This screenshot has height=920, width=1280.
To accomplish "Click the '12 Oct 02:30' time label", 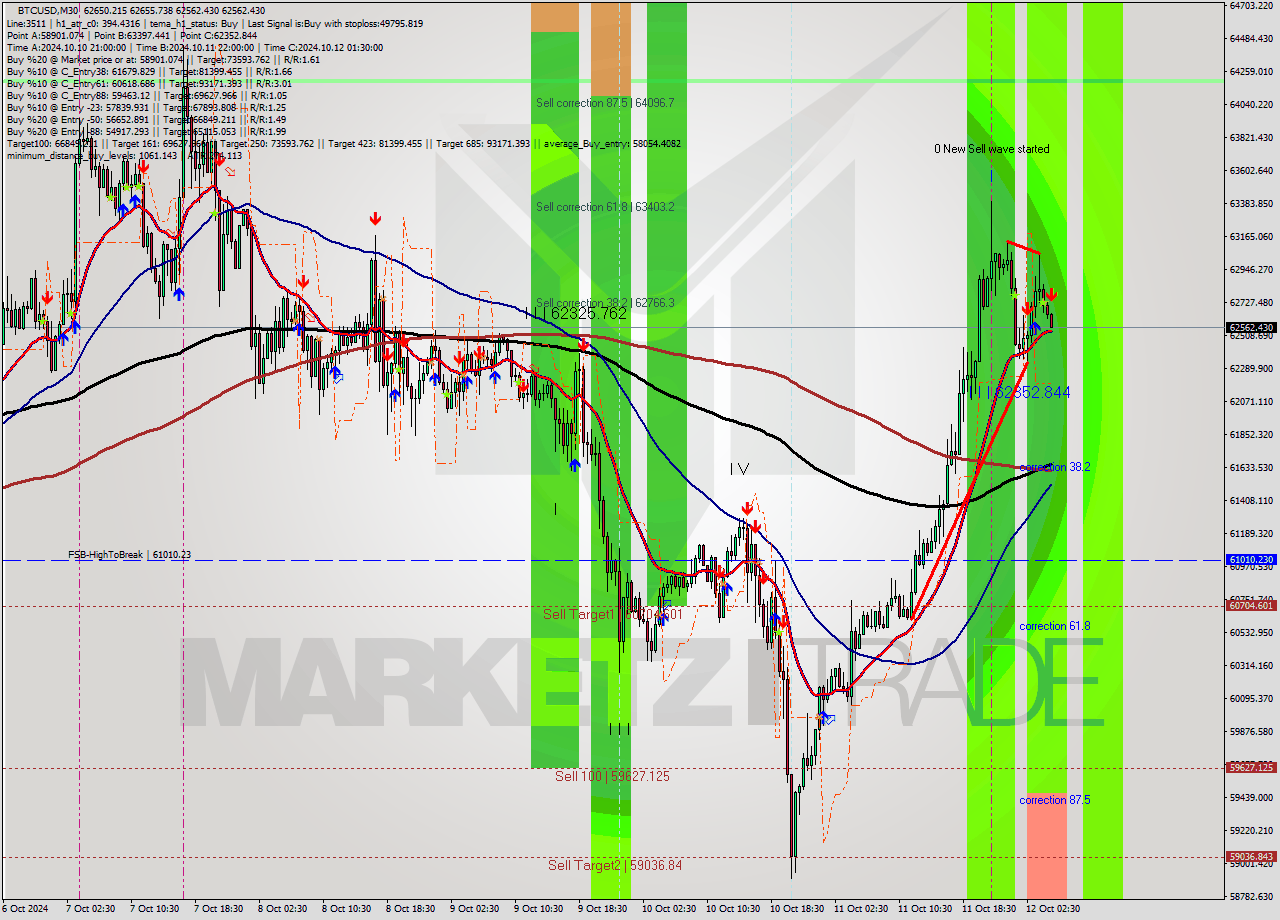I will tap(1051, 909).
